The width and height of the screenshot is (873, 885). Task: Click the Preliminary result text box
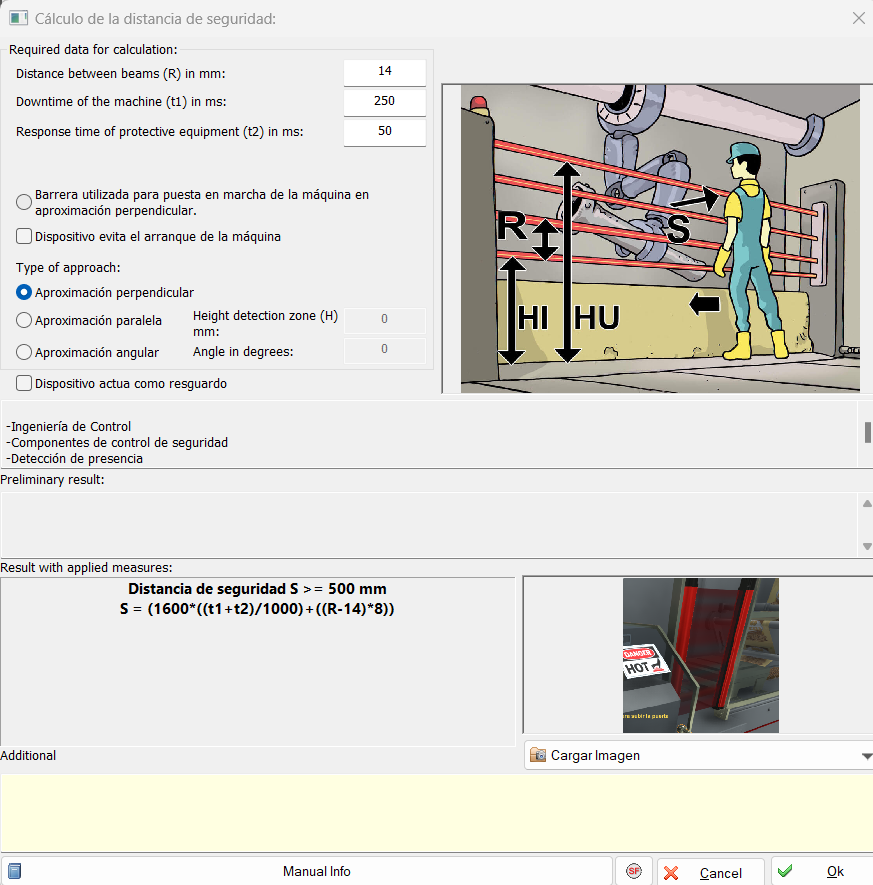click(x=429, y=525)
